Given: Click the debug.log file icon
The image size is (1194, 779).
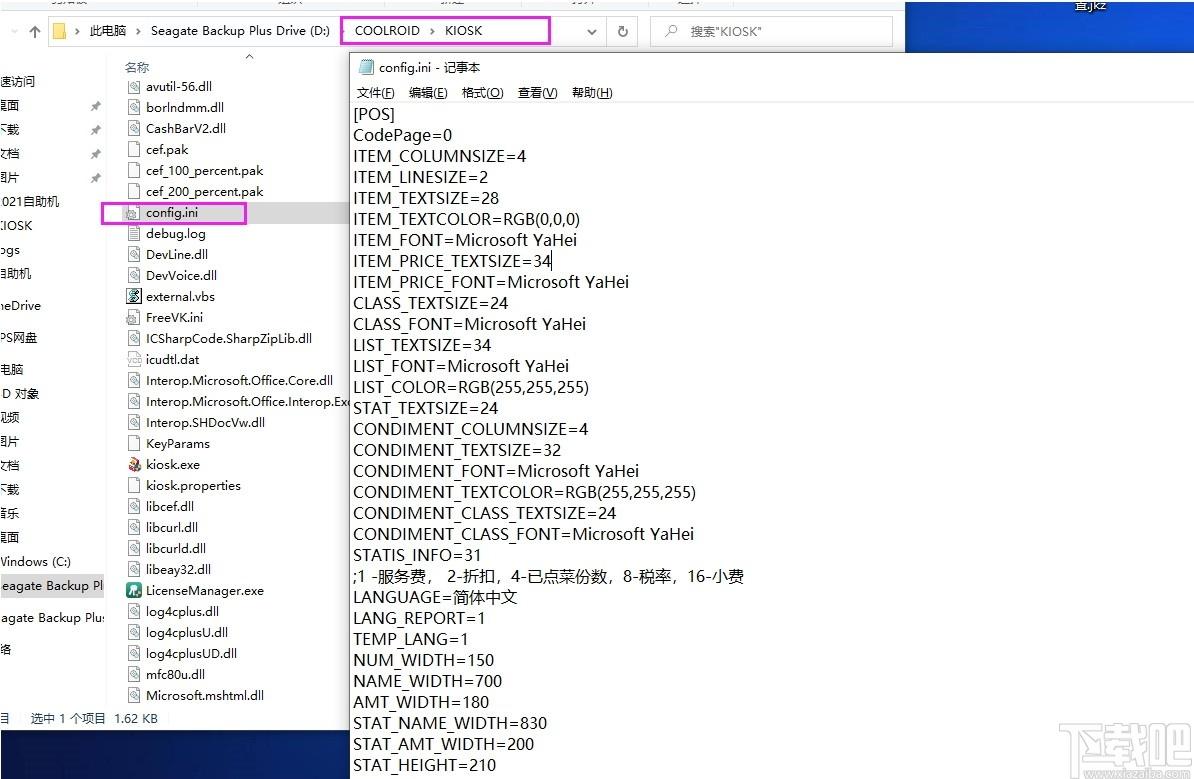Looking at the screenshot, I should pyautogui.click(x=134, y=234).
